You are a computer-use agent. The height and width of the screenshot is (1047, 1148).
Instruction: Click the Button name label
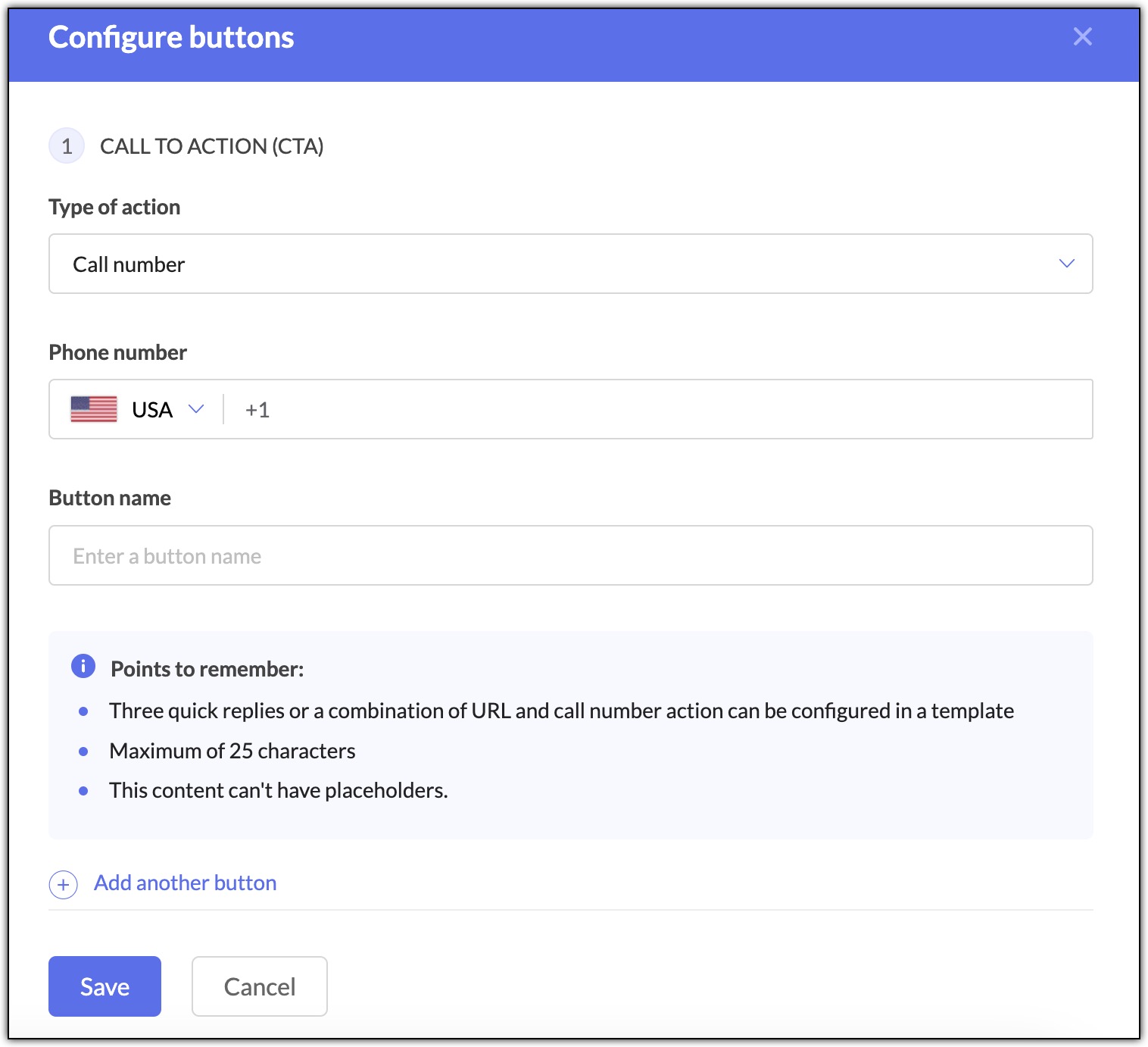click(110, 498)
